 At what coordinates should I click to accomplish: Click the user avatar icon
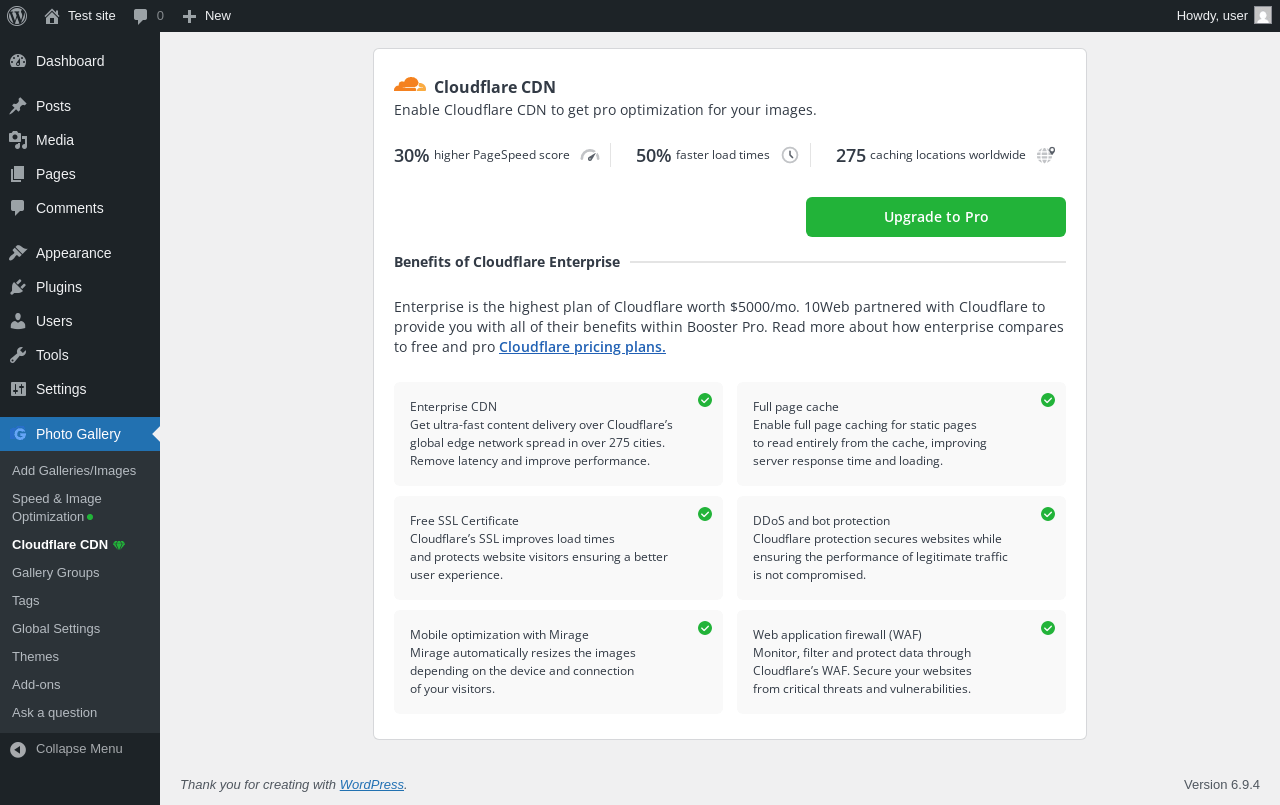tap(1263, 15)
